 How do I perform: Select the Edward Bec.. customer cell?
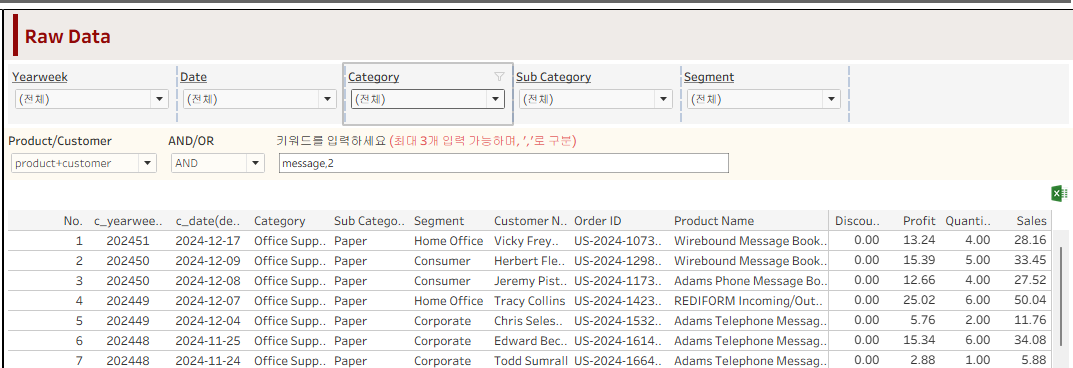pyautogui.click(x=530, y=341)
